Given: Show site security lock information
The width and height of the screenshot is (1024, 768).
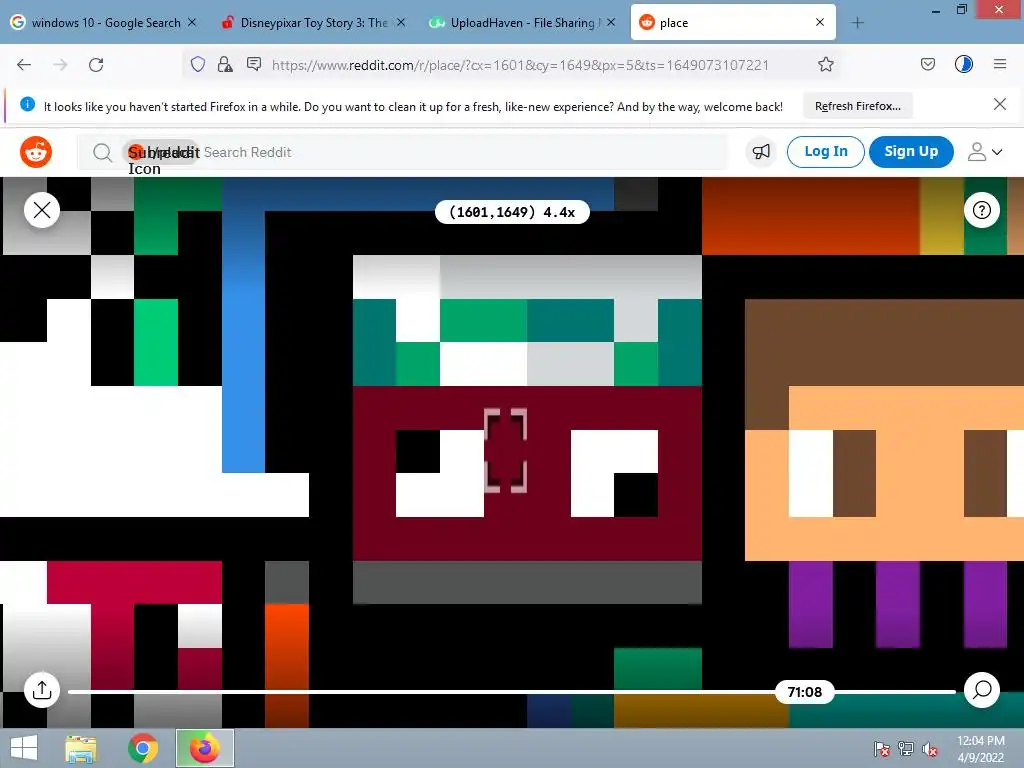Looking at the screenshot, I should tap(225, 64).
